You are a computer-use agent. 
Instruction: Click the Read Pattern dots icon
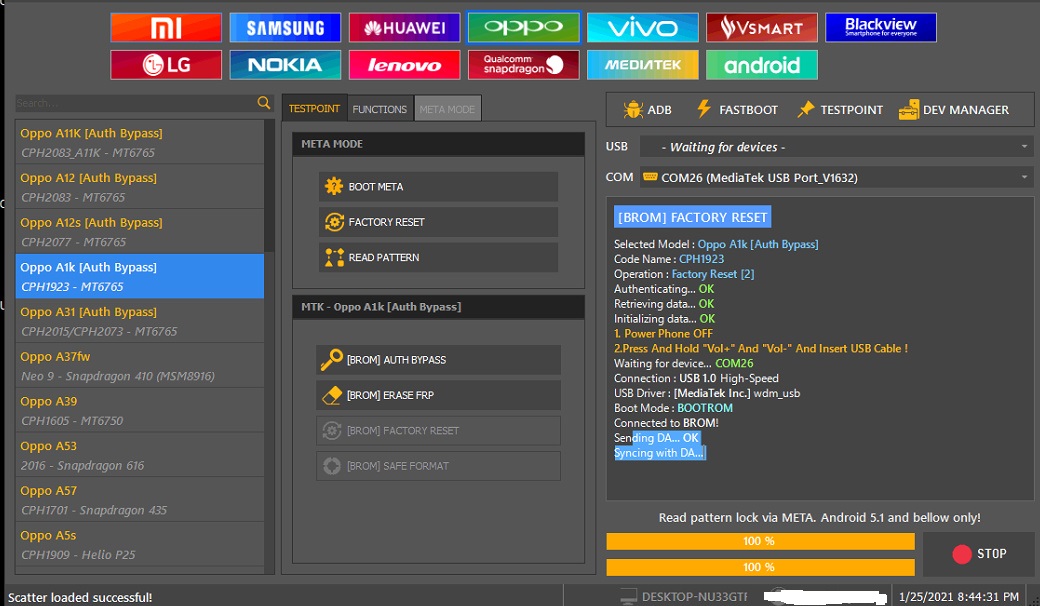(x=334, y=257)
